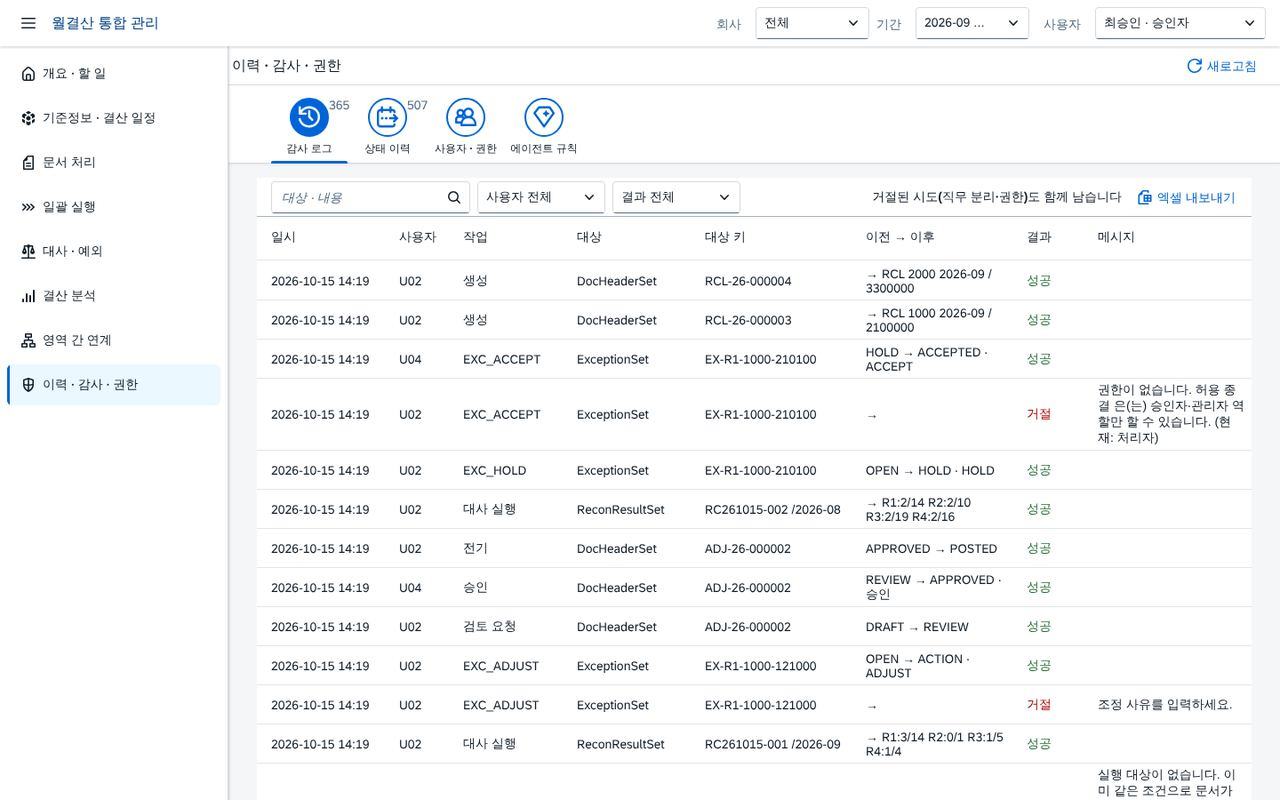Open 개요 · 할 일 home icon
This screenshot has width=1280, height=800.
coord(28,74)
